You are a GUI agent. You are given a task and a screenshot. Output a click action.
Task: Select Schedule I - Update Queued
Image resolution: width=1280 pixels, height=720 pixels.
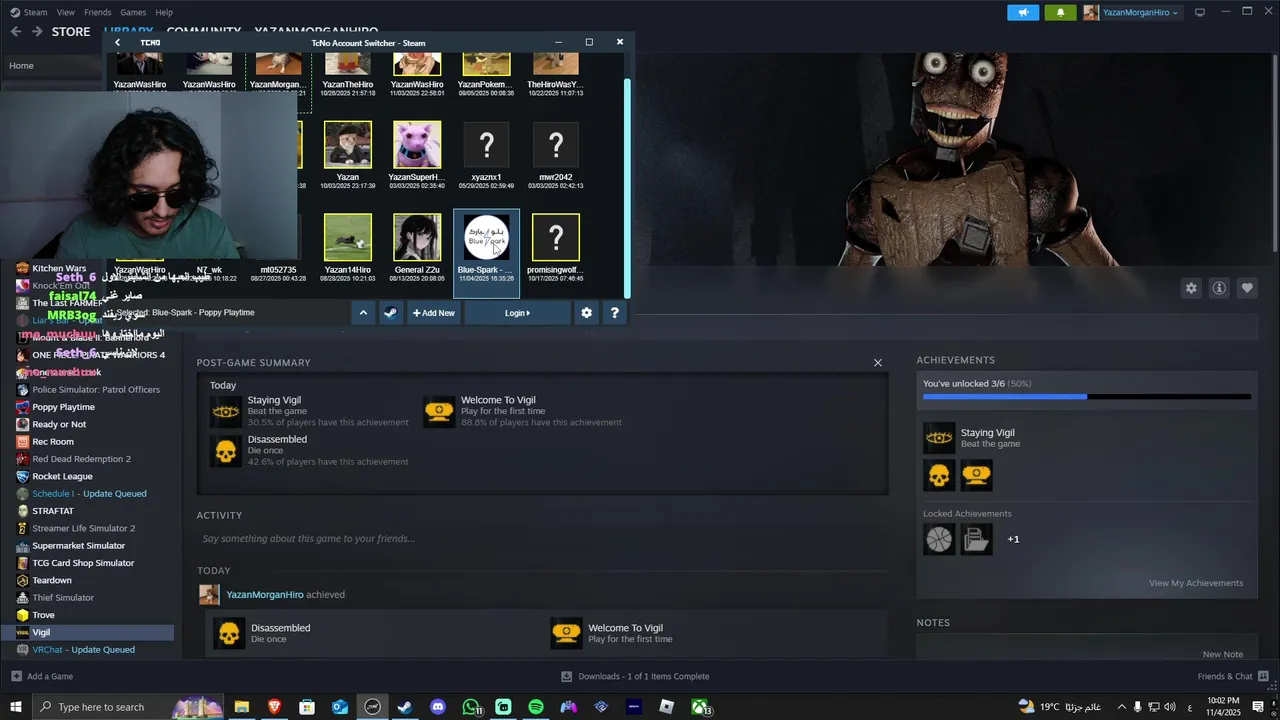(x=88, y=494)
